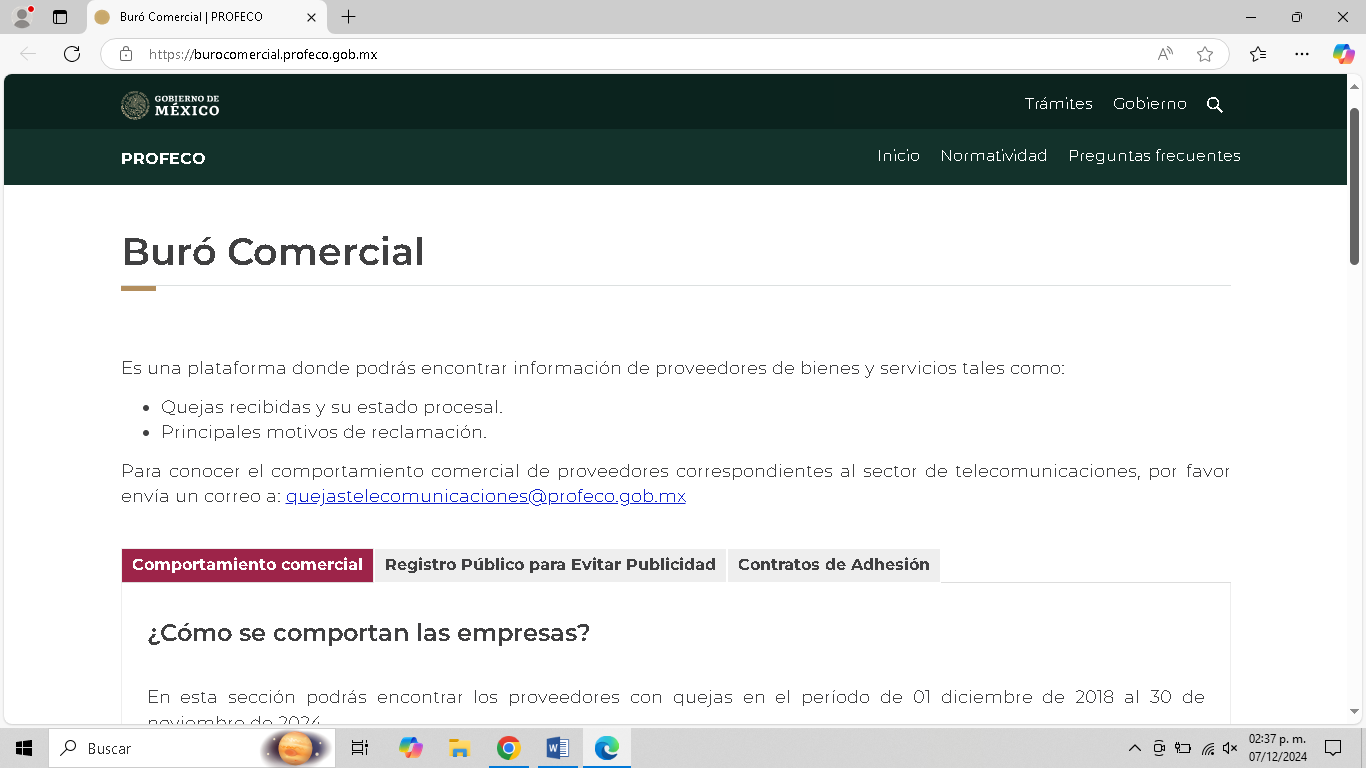Viewport: 1366px width, 768px height.
Task: Open Tab actions menu icon
Action: 60,17
